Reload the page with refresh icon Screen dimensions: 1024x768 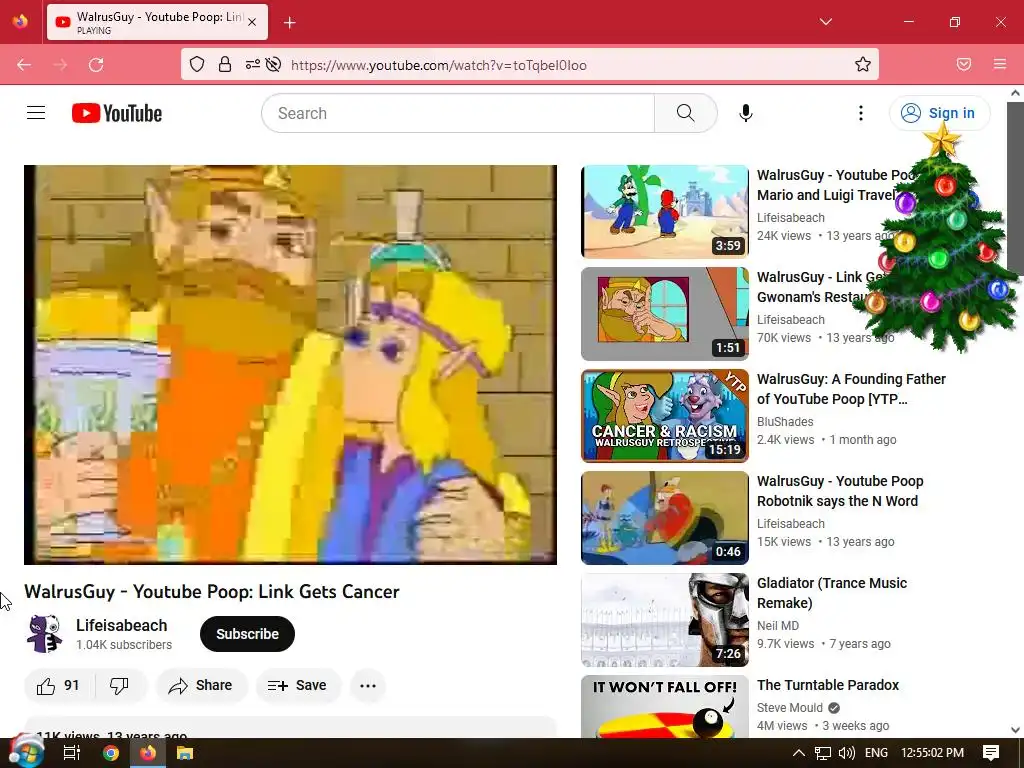click(x=96, y=65)
